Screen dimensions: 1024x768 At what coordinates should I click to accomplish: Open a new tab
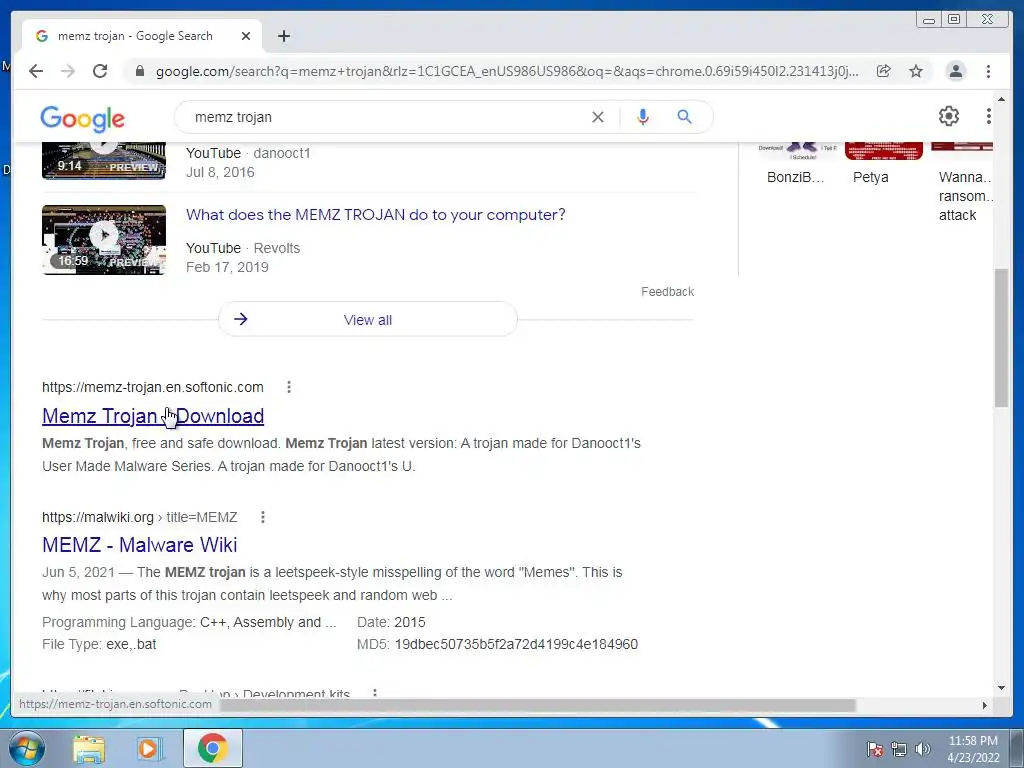click(x=283, y=36)
